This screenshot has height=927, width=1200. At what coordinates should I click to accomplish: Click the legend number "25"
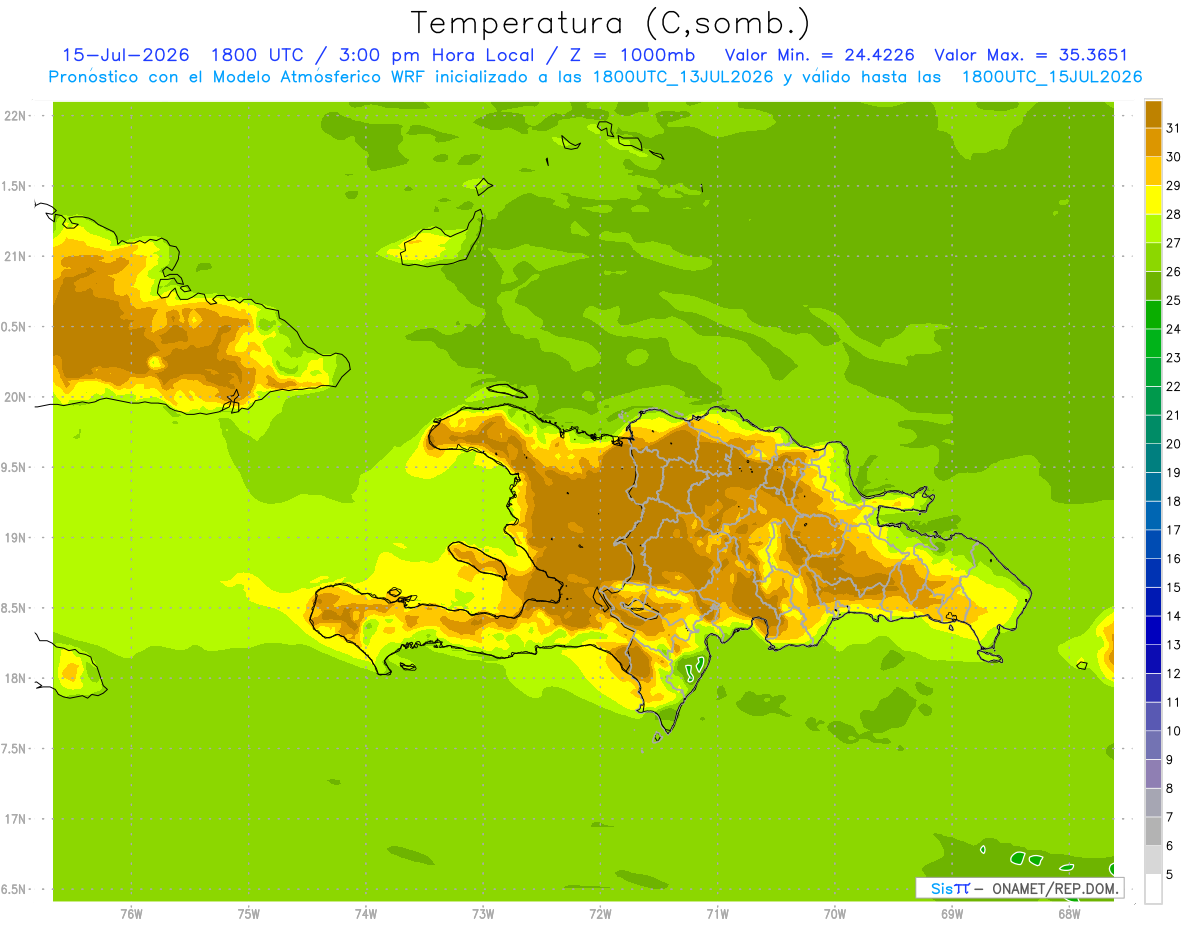pyautogui.click(x=1174, y=300)
